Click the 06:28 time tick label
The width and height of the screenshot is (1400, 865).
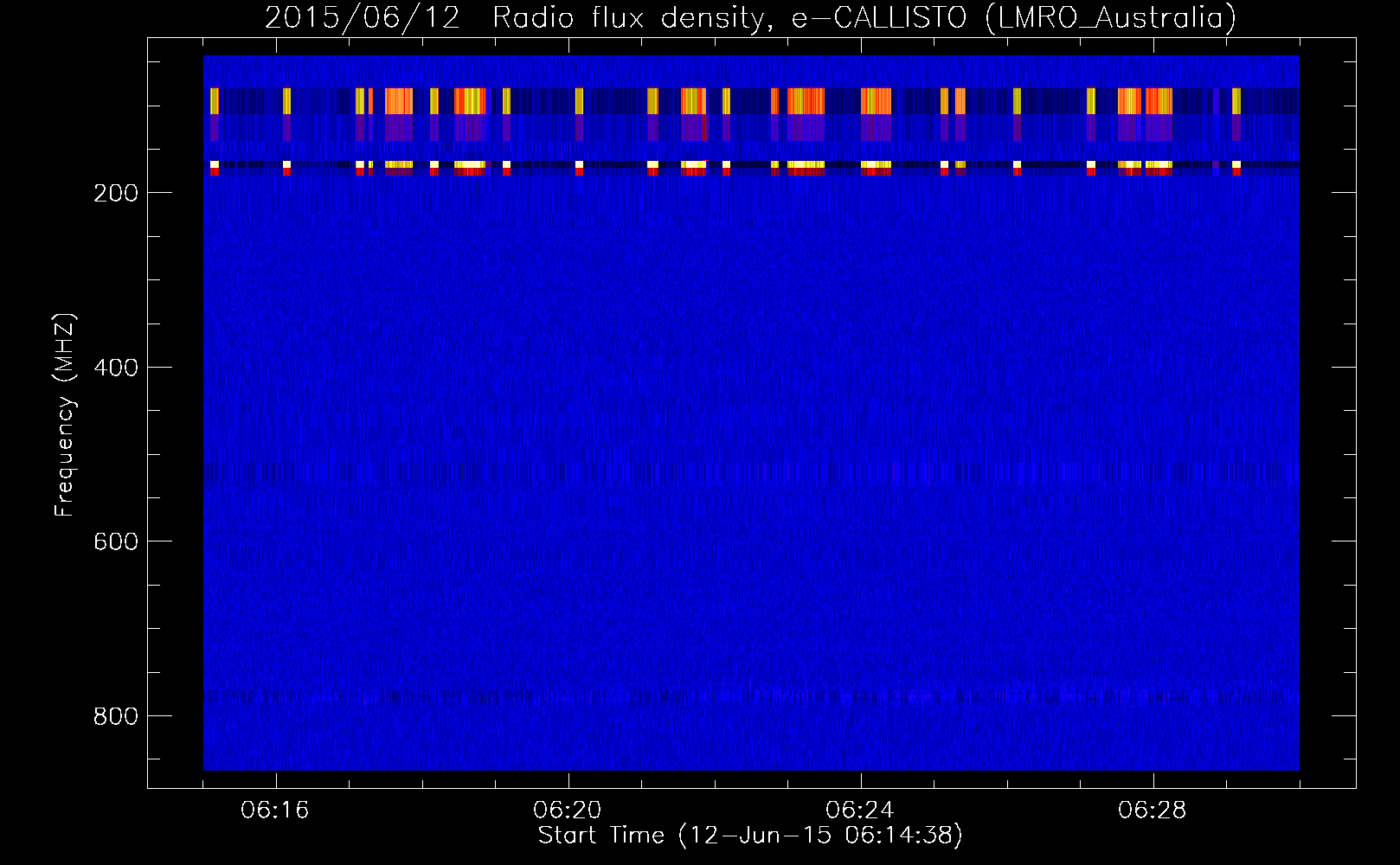(x=1153, y=811)
